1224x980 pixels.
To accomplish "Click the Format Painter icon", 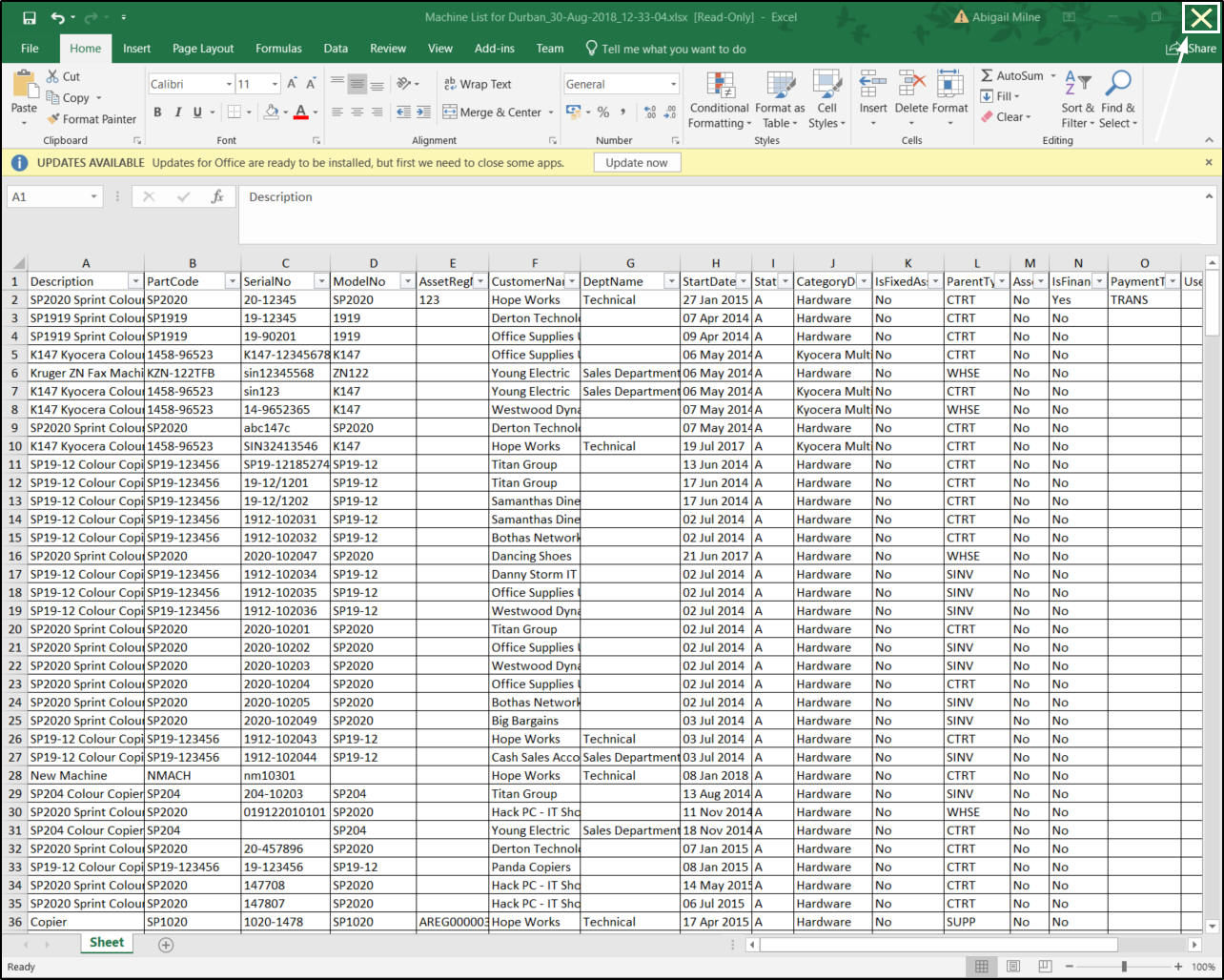I will coord(51,119).
